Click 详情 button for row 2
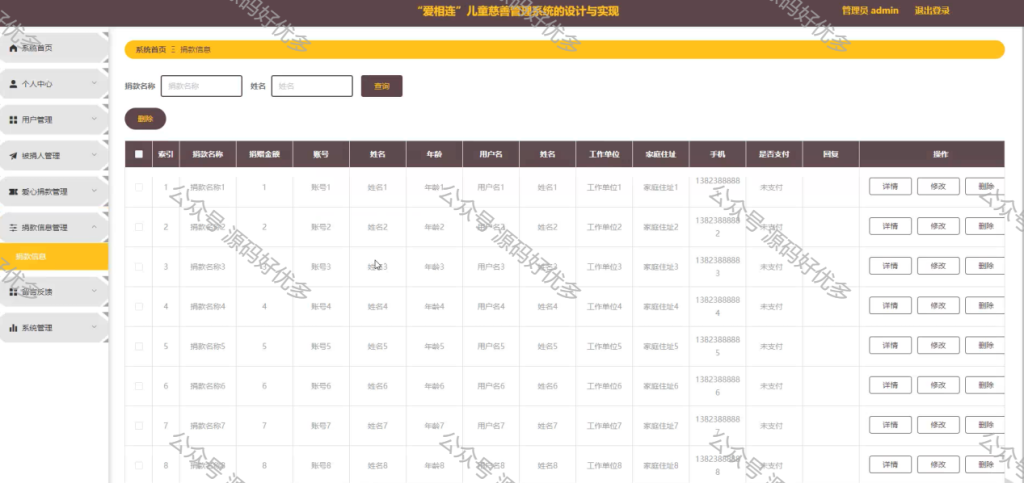This screenshot has height=483, width=1024. pyautogui.click(x=890, y=226)
